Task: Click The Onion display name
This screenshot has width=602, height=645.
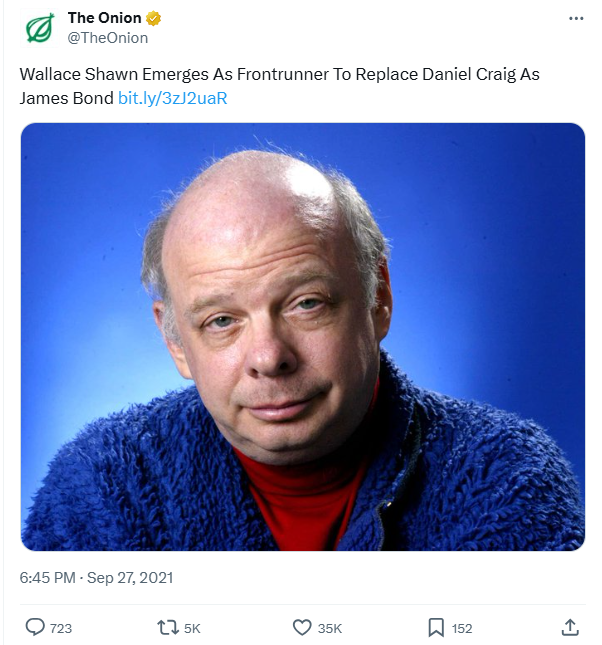Action: tap(105, 18)
